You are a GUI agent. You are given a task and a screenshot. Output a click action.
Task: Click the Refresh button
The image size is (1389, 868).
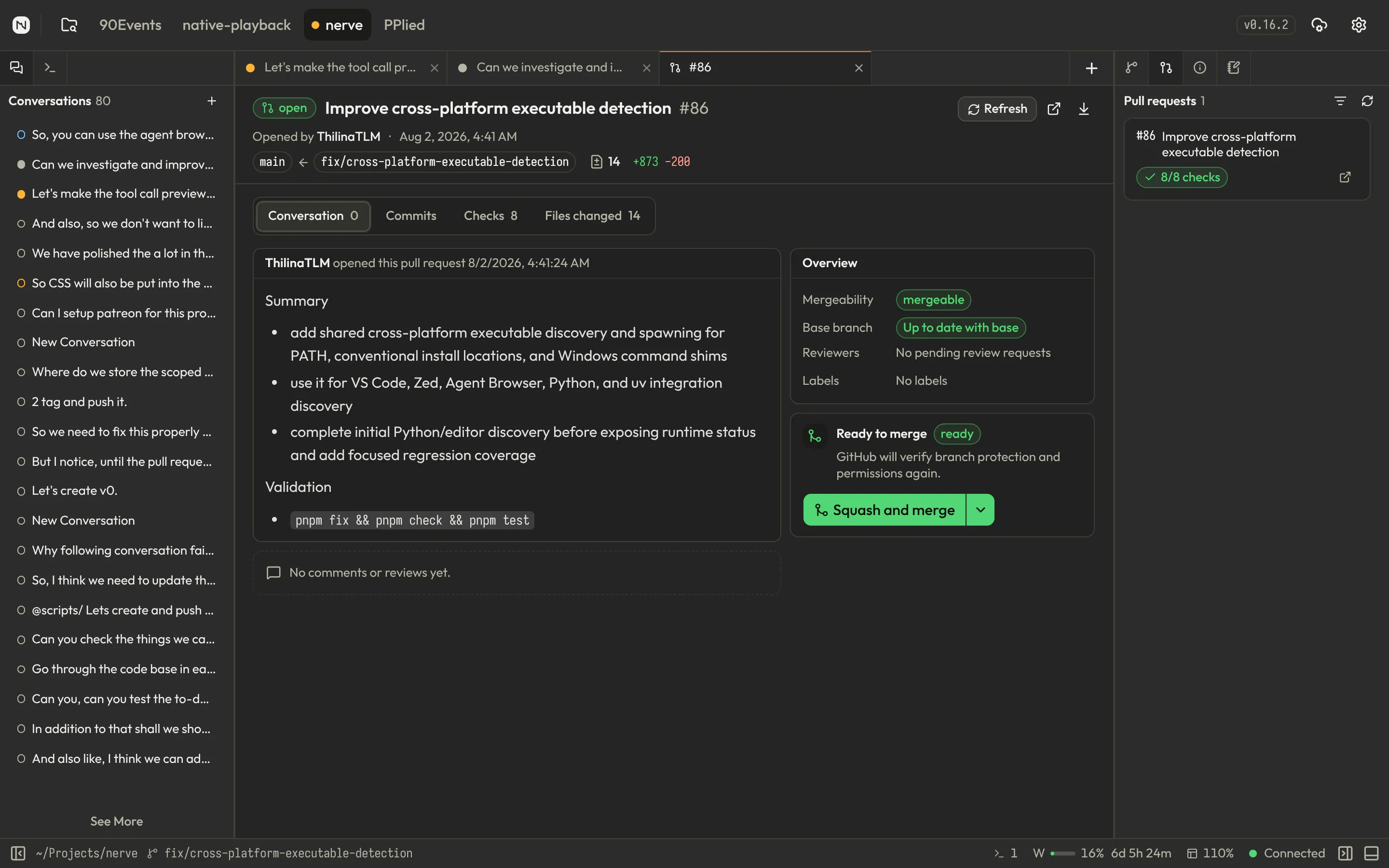997,109
